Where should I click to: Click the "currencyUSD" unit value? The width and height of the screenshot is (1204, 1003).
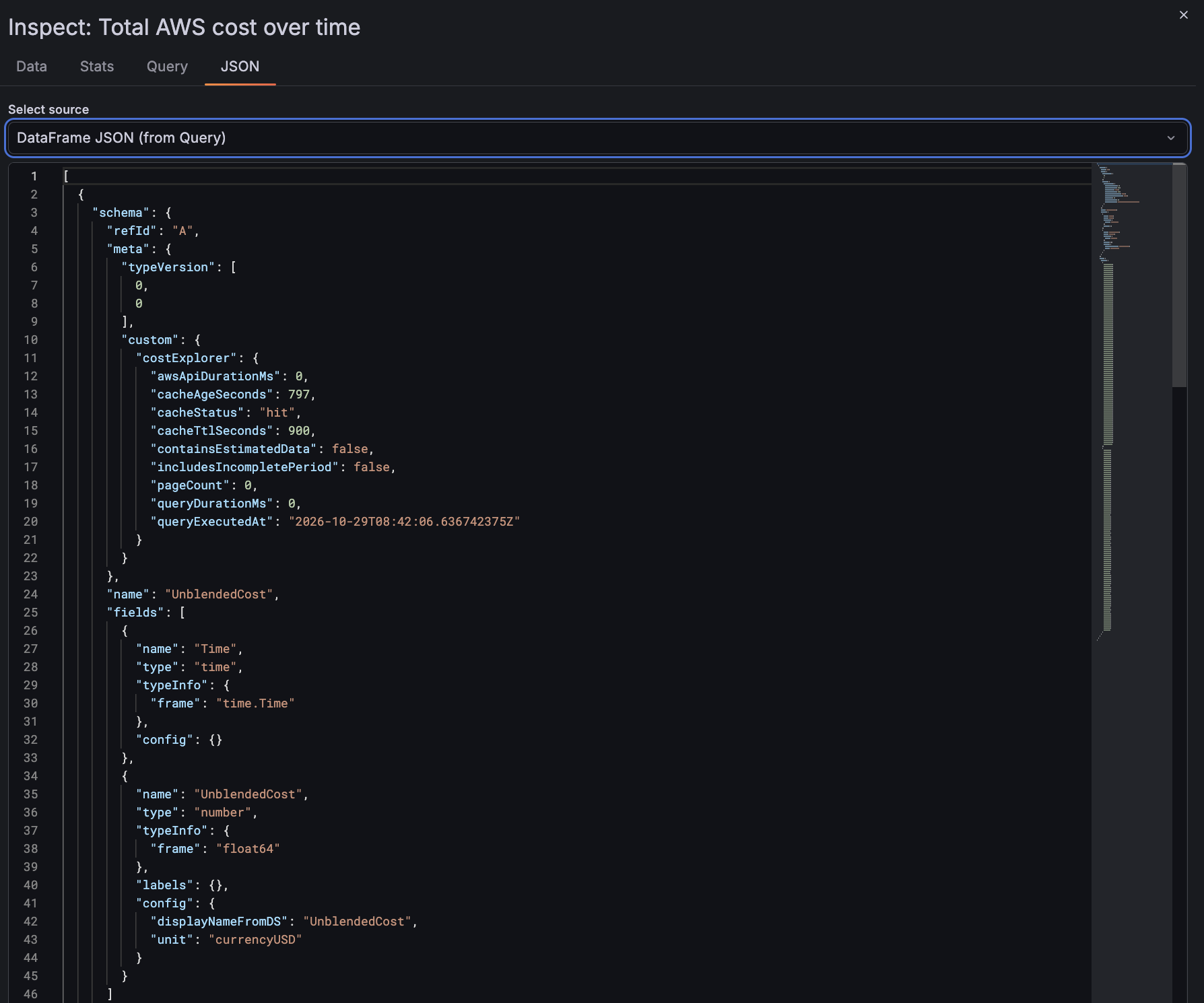coord(255,940)
